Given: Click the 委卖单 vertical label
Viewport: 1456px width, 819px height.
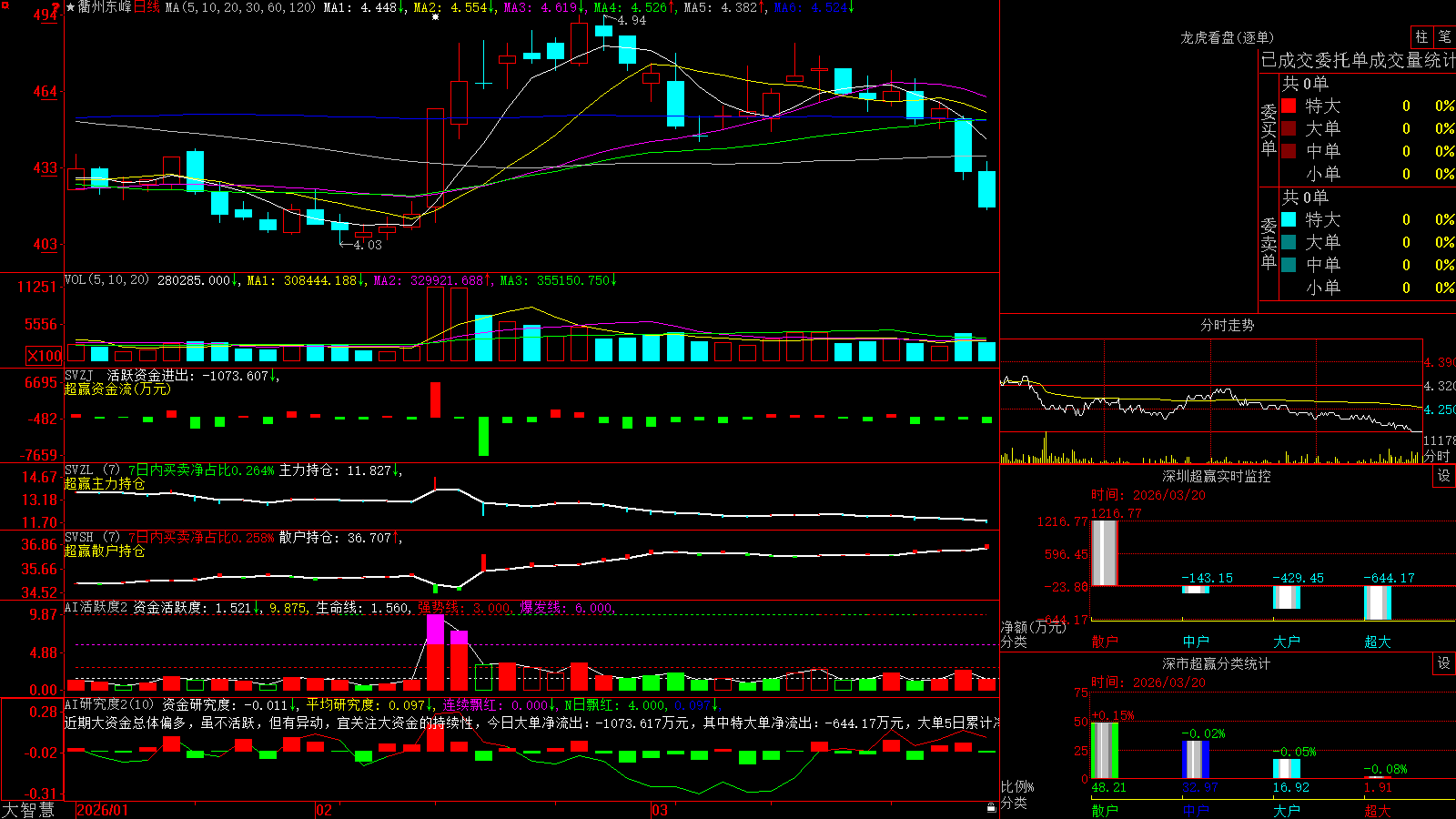Looking at the screenshot, I should [x=1269, y=244].
